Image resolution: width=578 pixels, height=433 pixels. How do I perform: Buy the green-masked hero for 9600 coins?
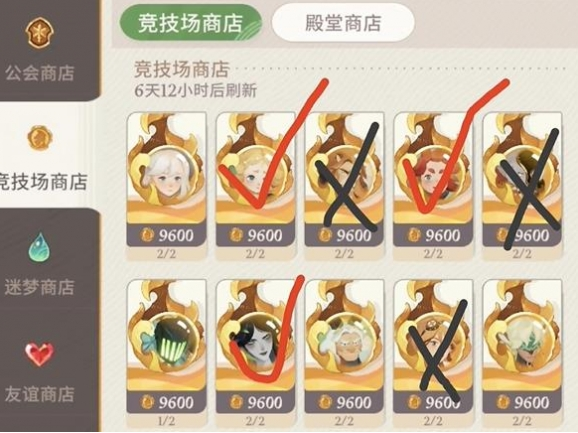pyautogui.click(x=166, y=402)
